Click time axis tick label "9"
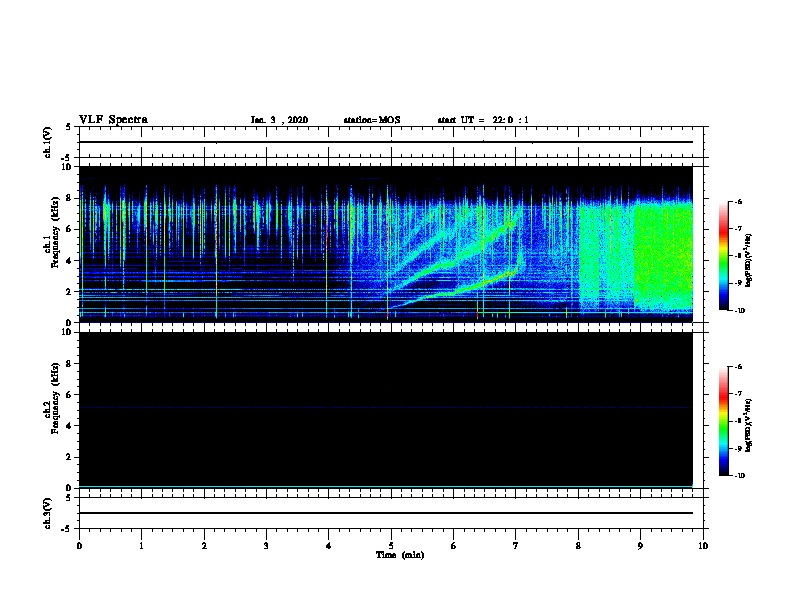 pos(640,546)
